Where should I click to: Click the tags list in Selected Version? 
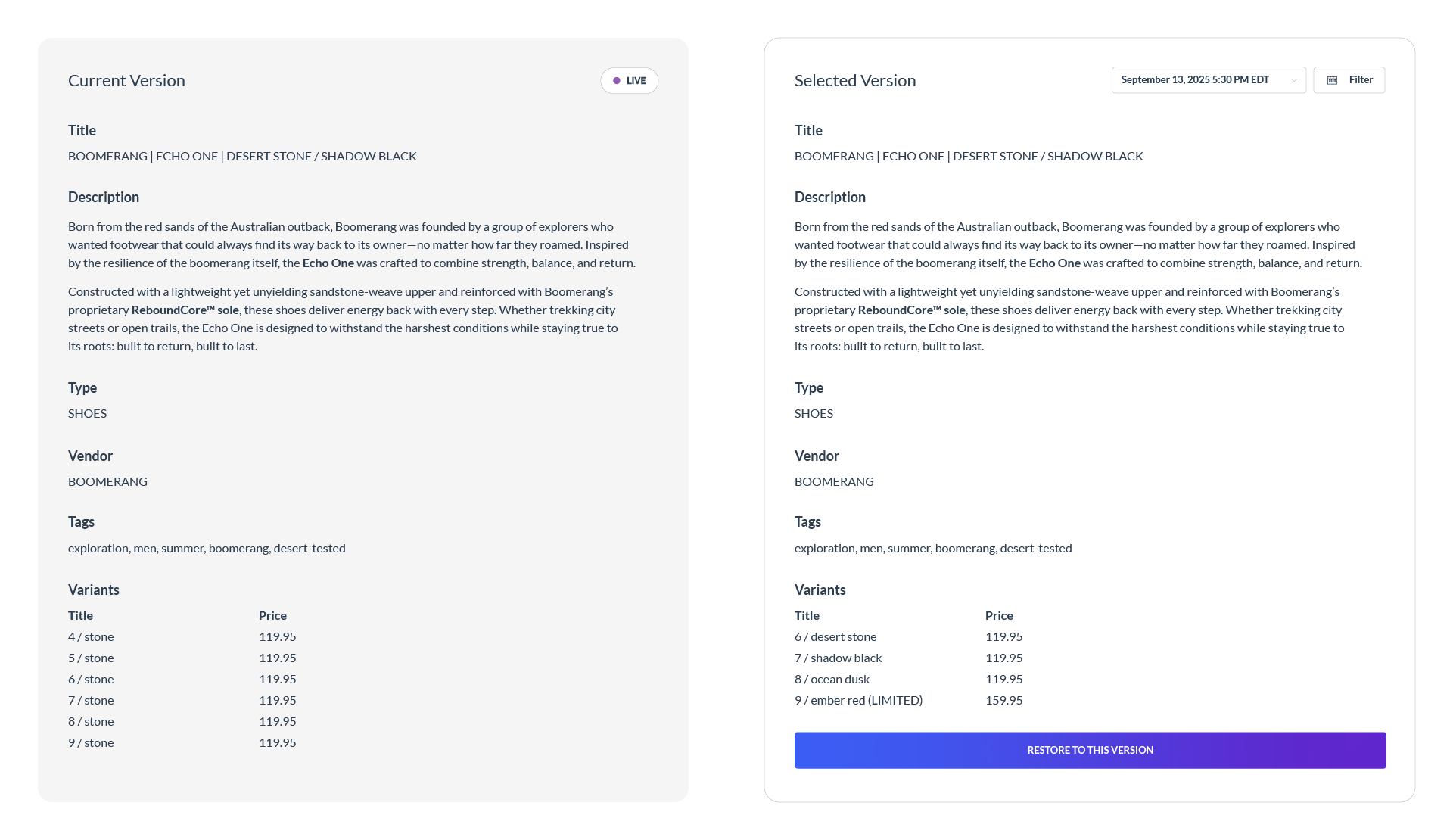pyautogui.click(x=933, y=549)
